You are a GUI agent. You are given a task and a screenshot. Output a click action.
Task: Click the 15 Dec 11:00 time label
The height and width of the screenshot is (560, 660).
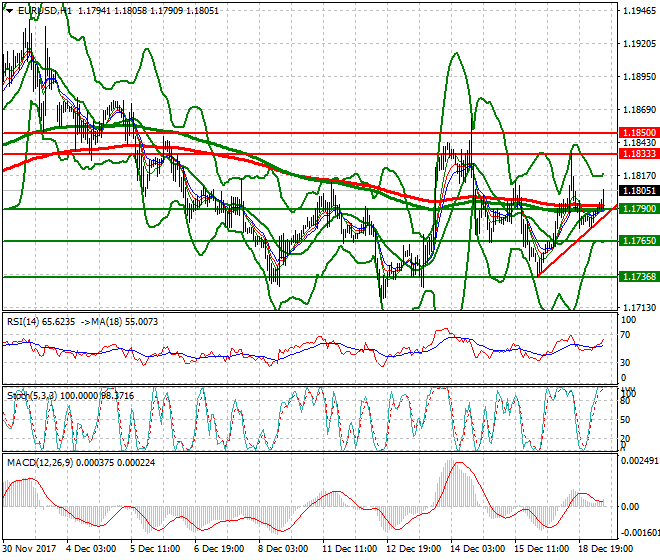542,549
